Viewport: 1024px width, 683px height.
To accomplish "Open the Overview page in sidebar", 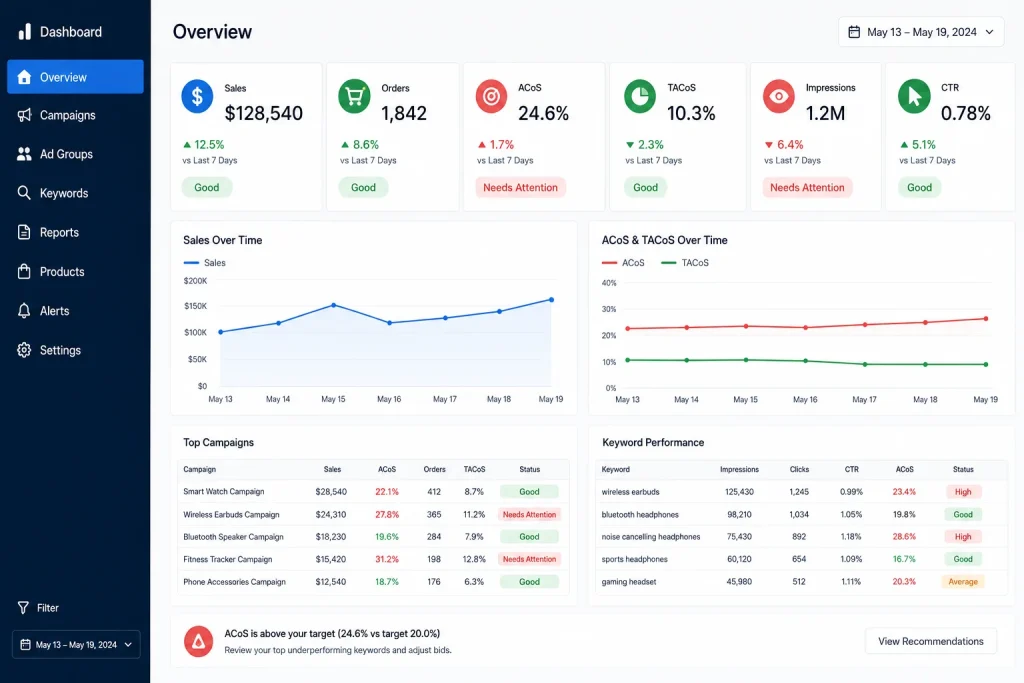I will click(x=75, y=77).
